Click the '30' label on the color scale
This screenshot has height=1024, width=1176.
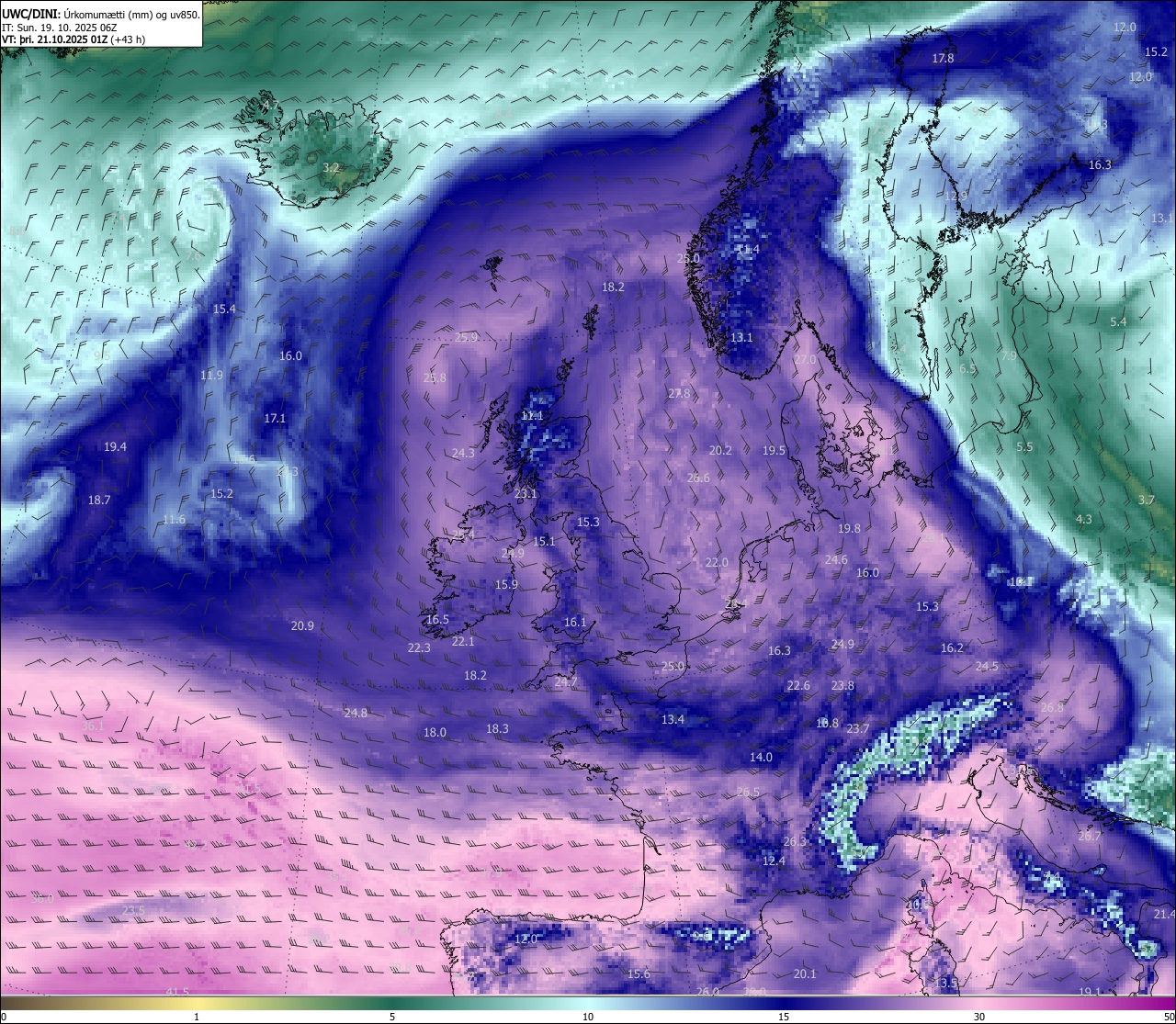click(979, 1017)
